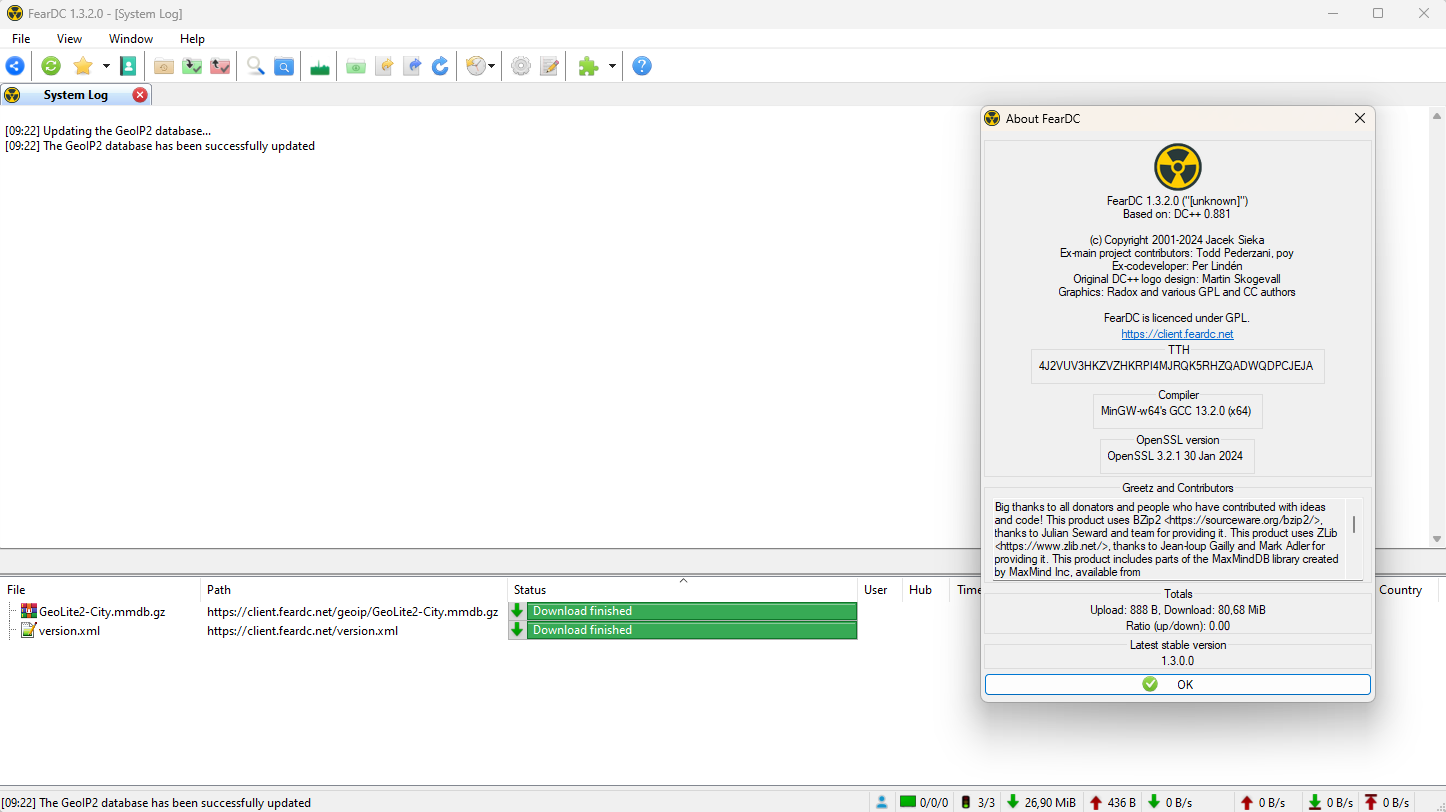Screen dimensions: 1446x812
Task: Click the green download speed 0 B/s entry
Action: (x=1169, y=802)
